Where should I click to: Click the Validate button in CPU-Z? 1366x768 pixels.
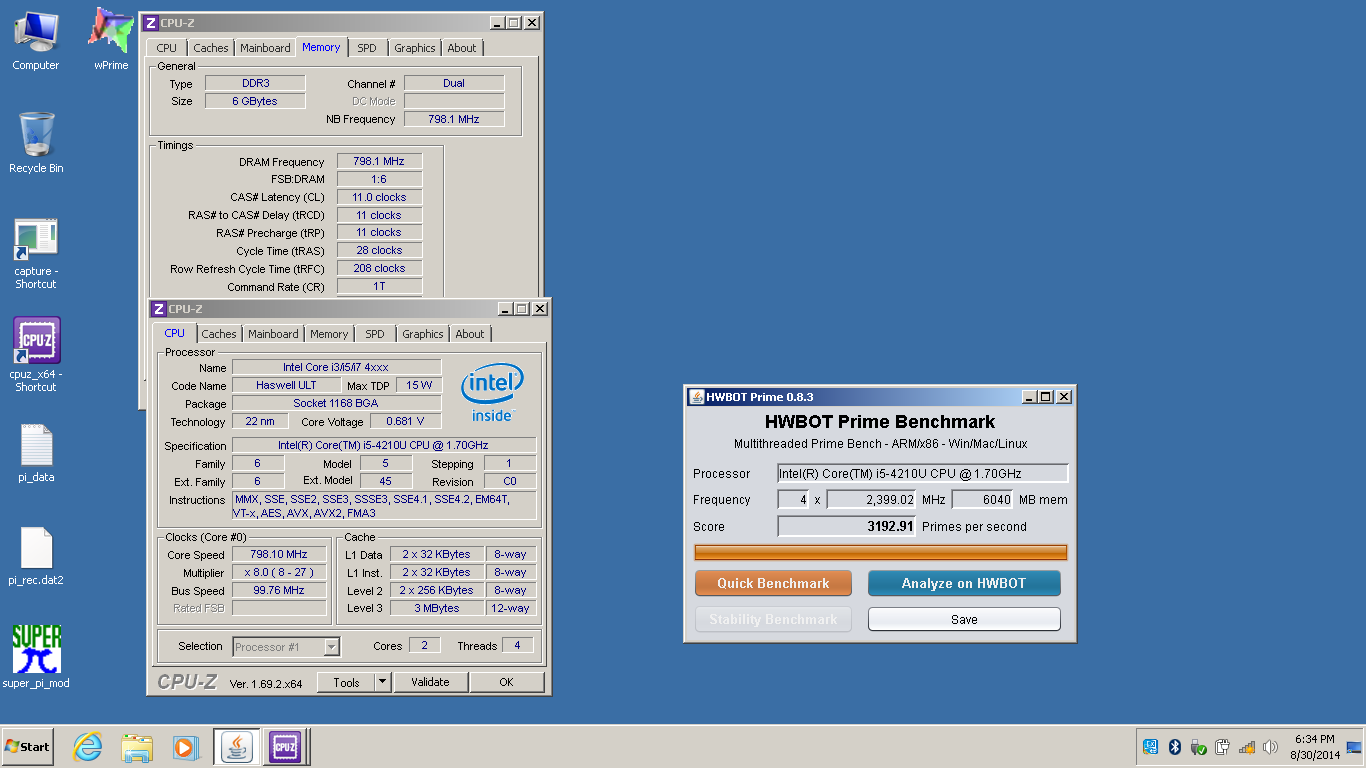coord(430,682)
